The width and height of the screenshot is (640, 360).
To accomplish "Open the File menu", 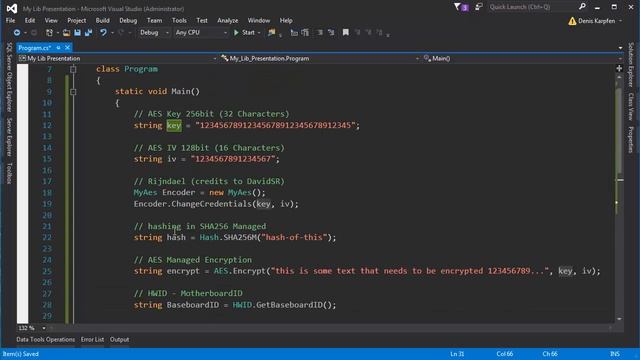I will tap(11, 20).
